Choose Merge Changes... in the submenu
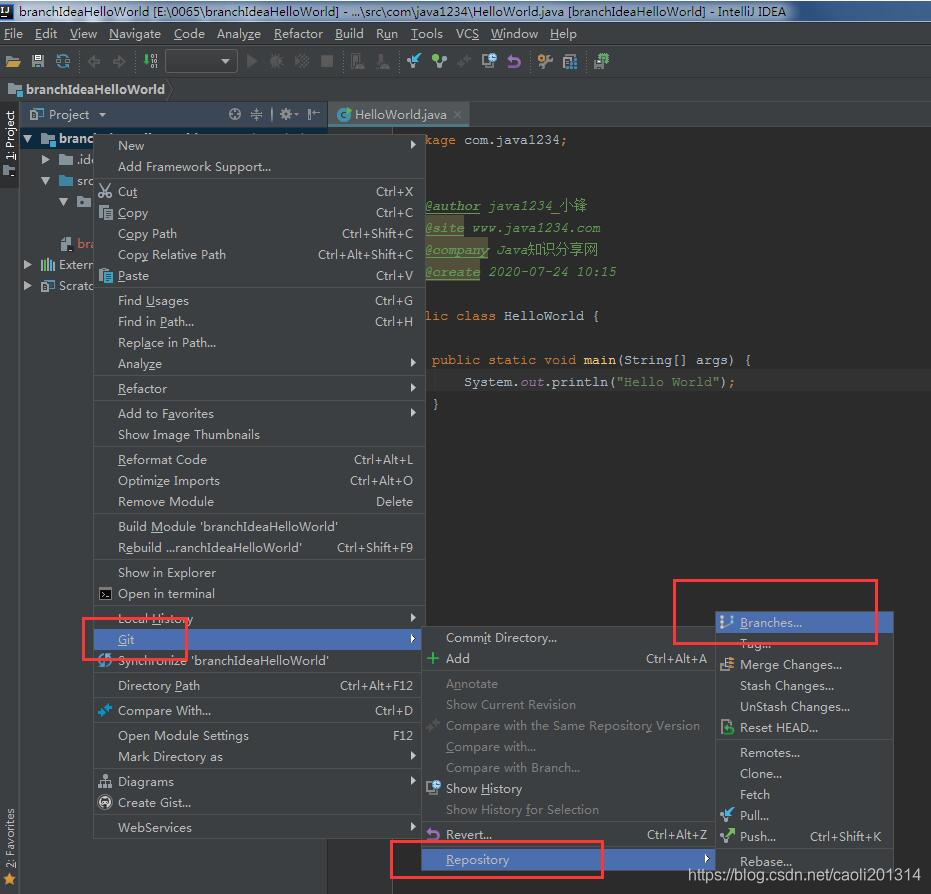The image size is (931, 894). [805, 665]
